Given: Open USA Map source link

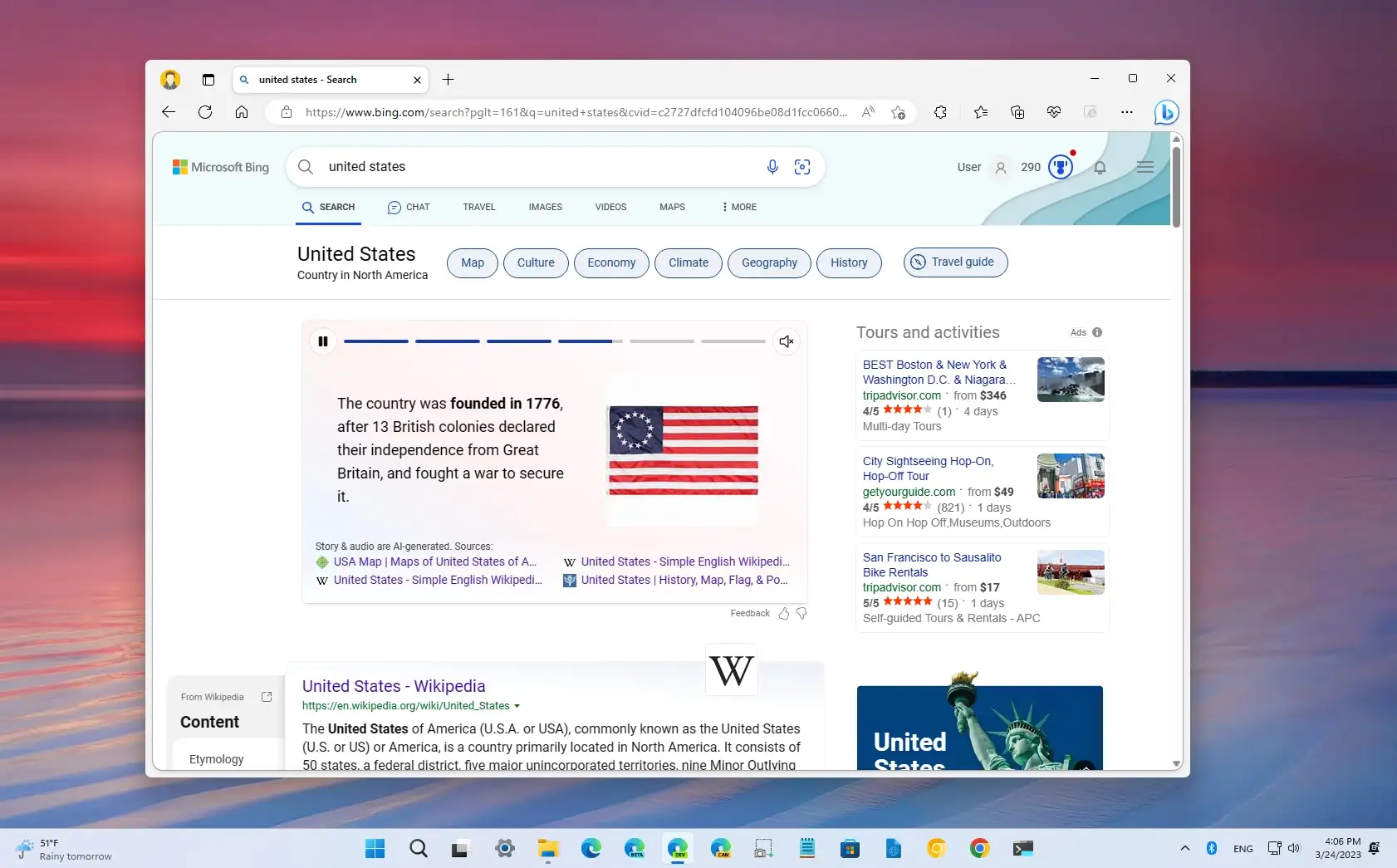Looking at the screenshot, I should coord(434,562).
